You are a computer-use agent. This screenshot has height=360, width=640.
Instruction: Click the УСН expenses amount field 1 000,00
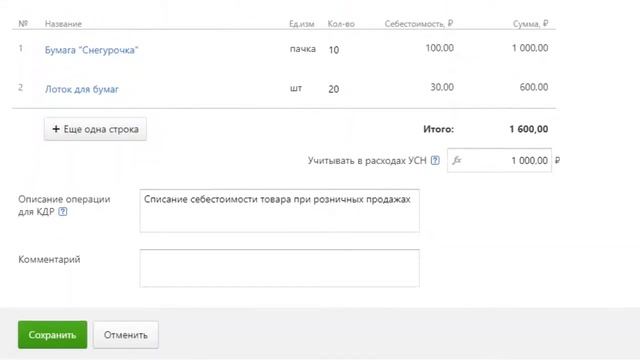[499, 160]
